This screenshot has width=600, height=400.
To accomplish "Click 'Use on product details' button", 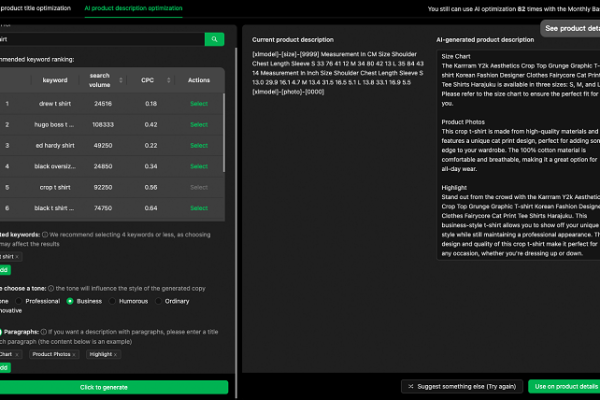I will [x=564, y=387].
